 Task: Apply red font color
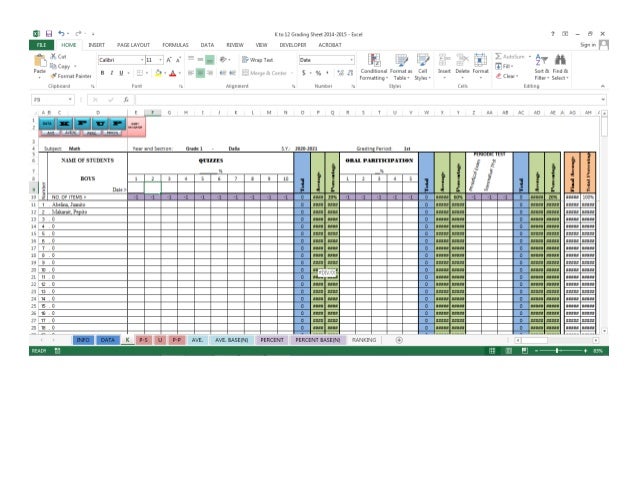coord(173,73)
